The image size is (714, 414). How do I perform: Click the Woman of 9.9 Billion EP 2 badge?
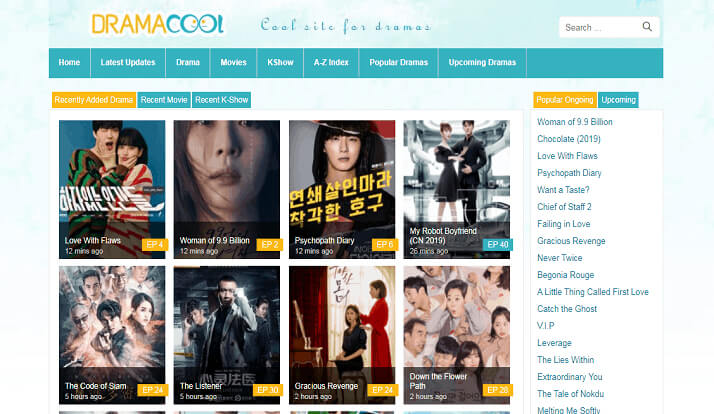coord(270,245)
